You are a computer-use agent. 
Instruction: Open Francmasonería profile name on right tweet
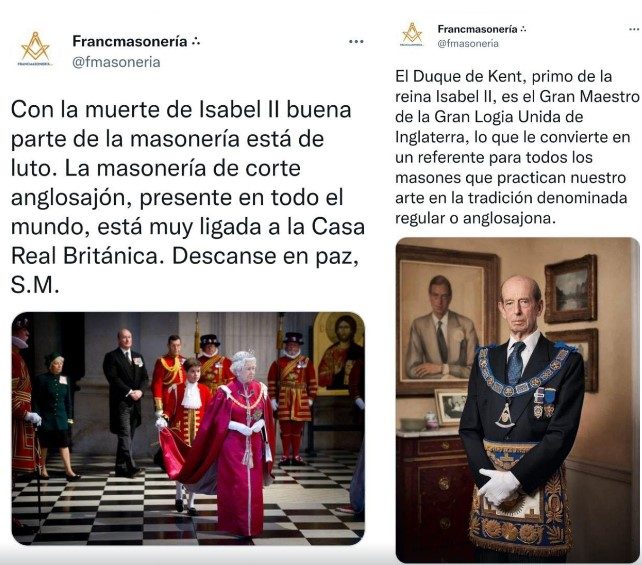[x=477, y=29]
